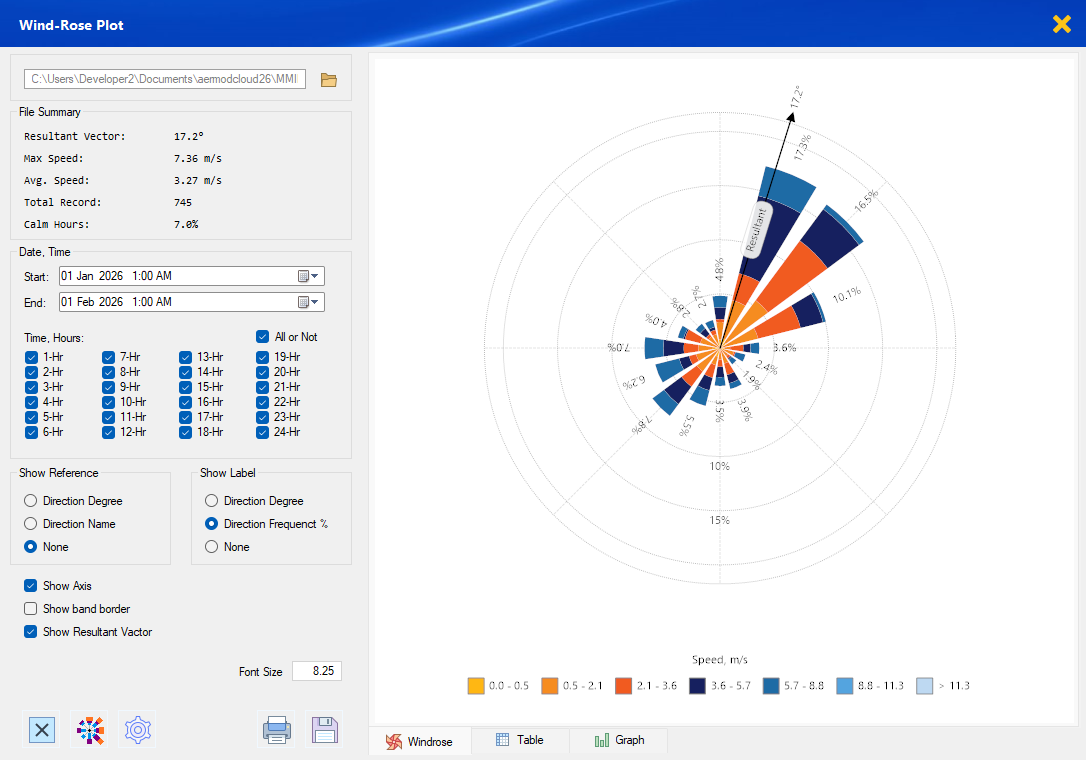Switch to the Graph tab
The width and height of the screenshot is (1086, 760).
pyautogui.click(x=619, y=740)
